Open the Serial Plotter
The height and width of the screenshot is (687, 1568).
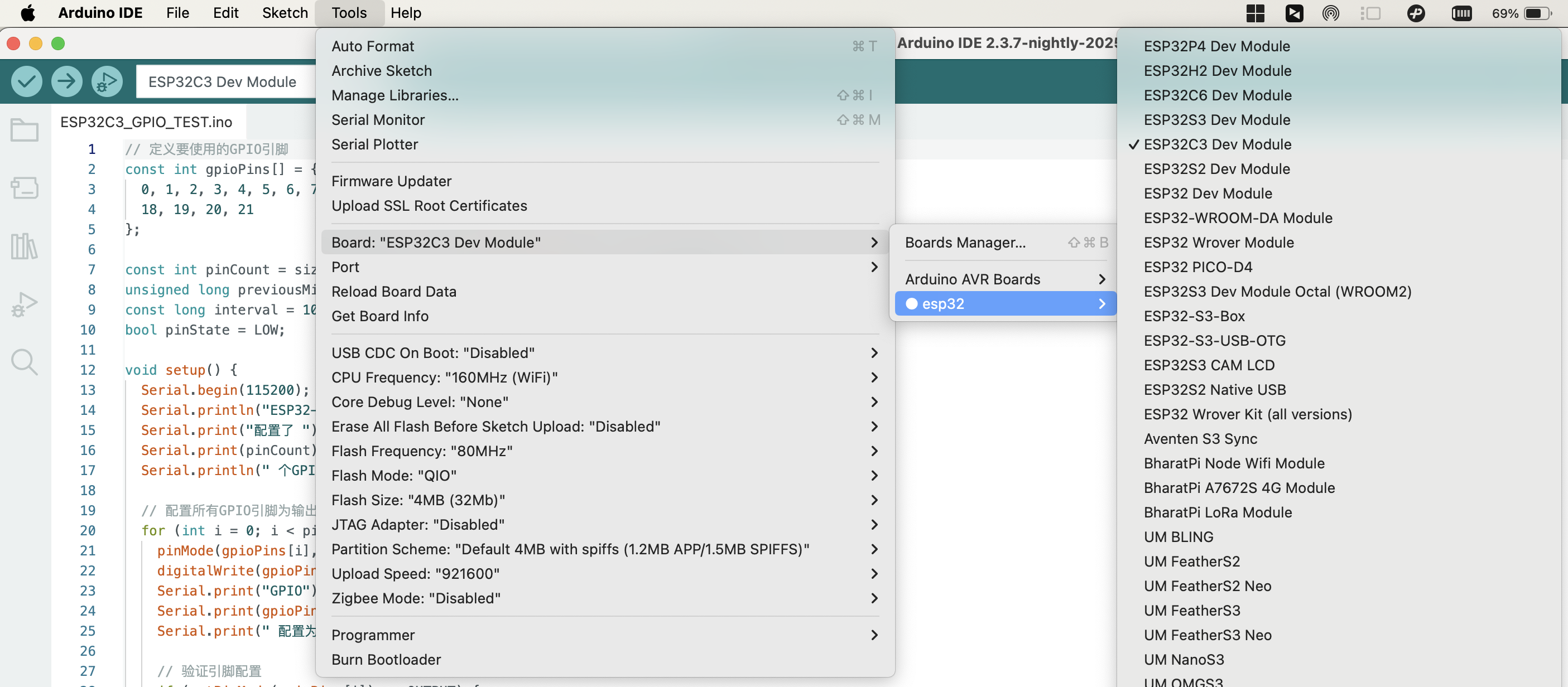pos(605,144)
